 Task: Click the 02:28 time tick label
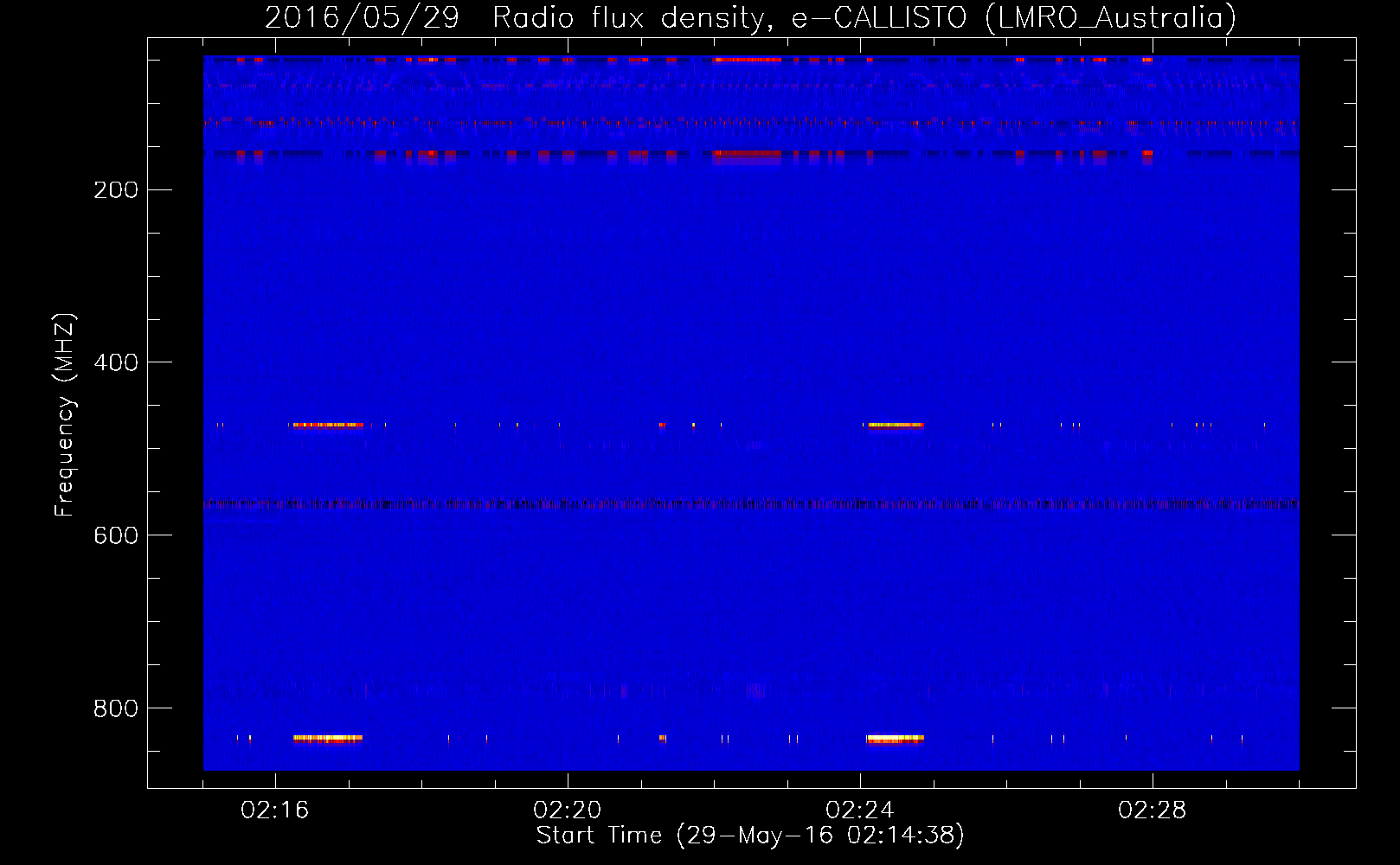1153,811
